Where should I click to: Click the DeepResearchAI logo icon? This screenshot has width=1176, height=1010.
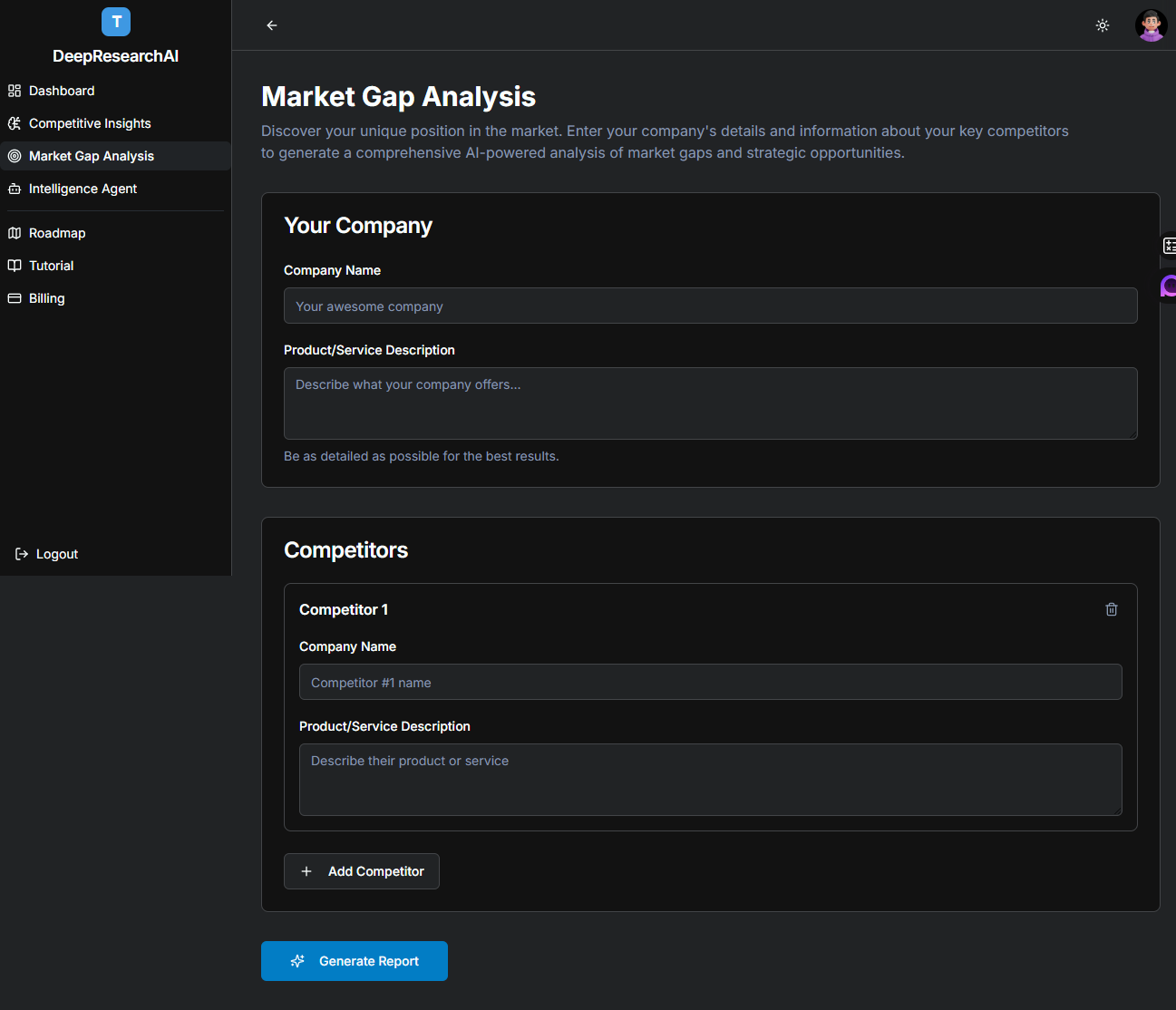pyautogui.click(x=115, y=21)
